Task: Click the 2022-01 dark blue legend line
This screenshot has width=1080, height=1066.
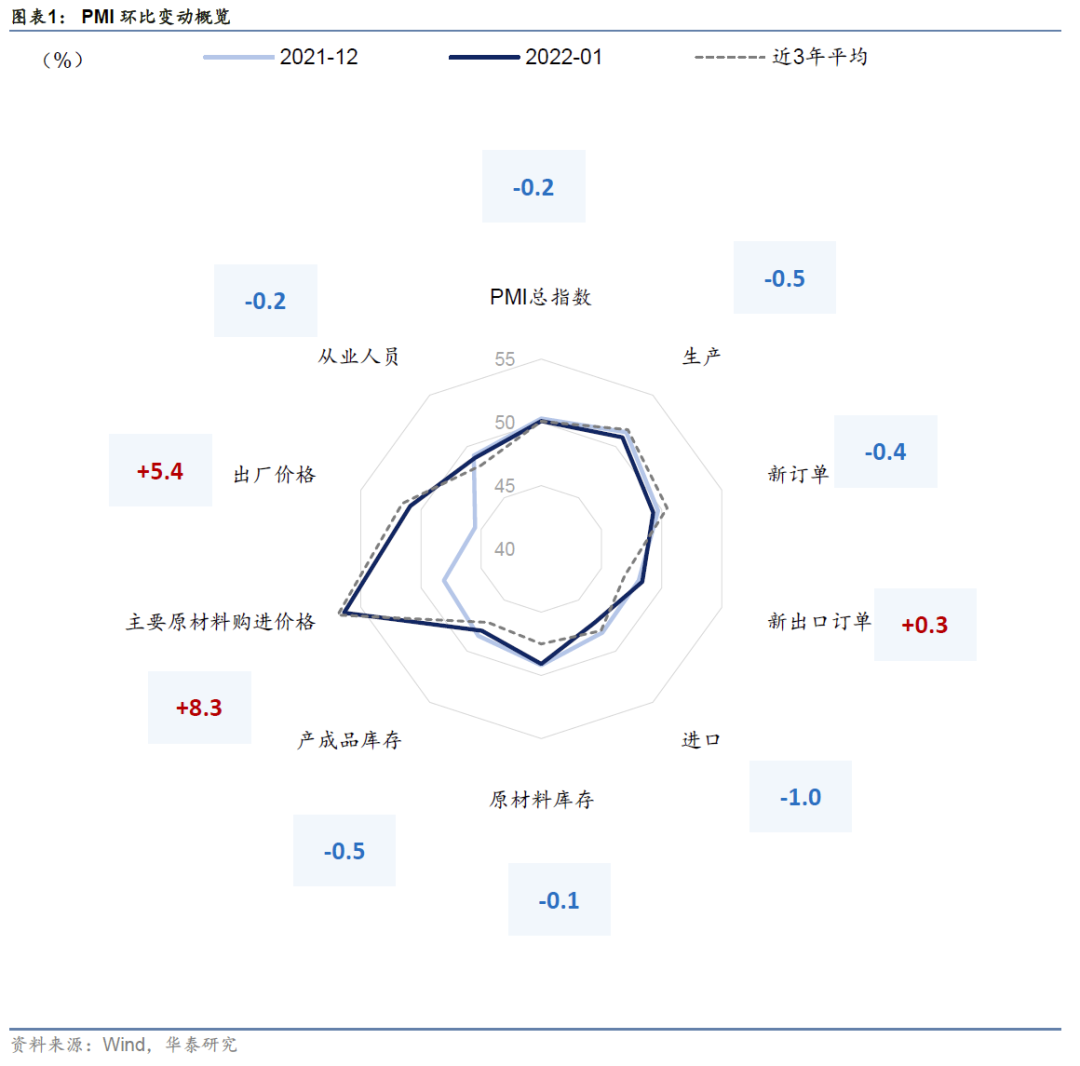Action: click(485, 58)
